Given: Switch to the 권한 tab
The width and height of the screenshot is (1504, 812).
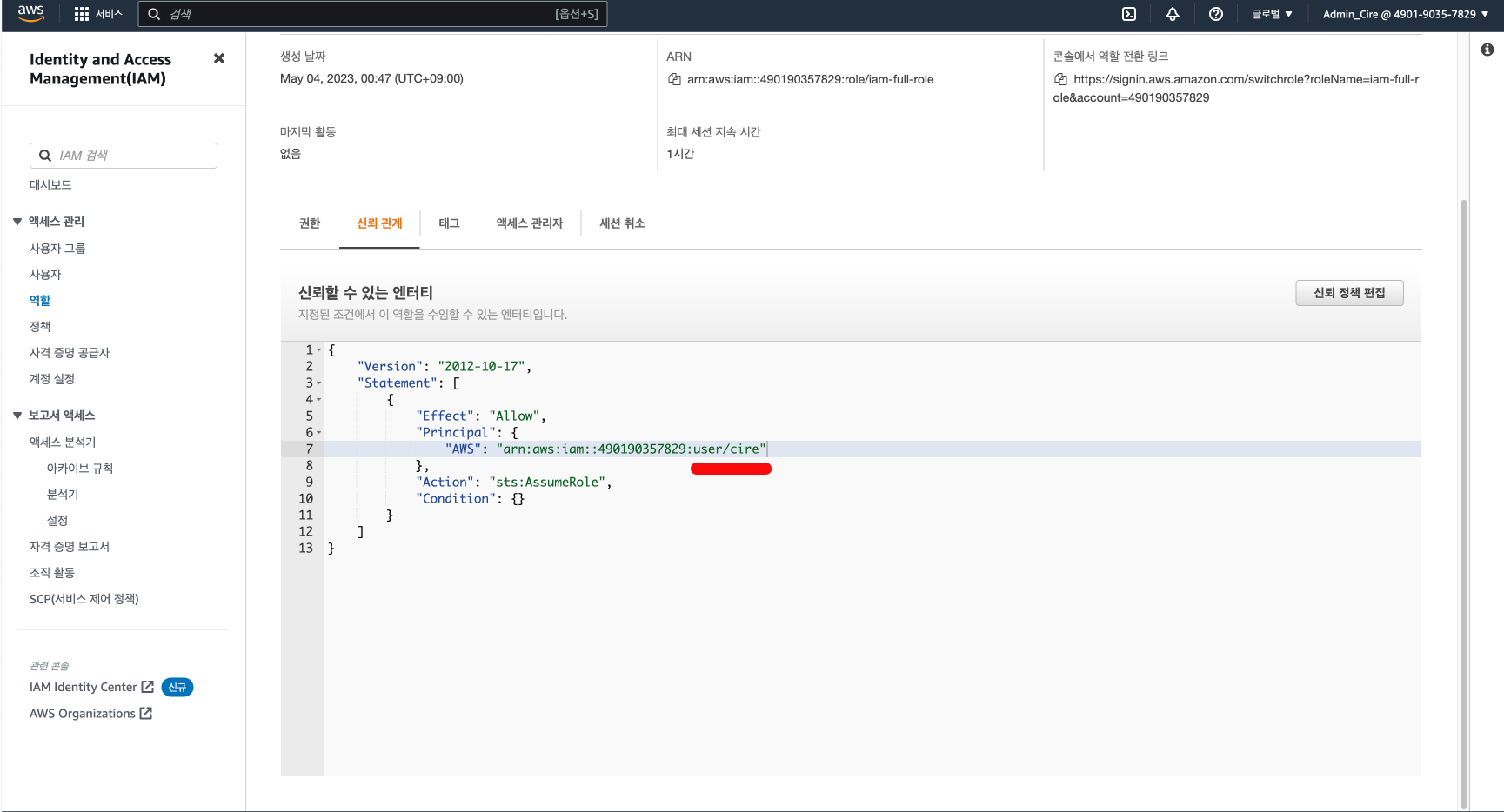Looking at the screenshot, I should coord(310,223).
